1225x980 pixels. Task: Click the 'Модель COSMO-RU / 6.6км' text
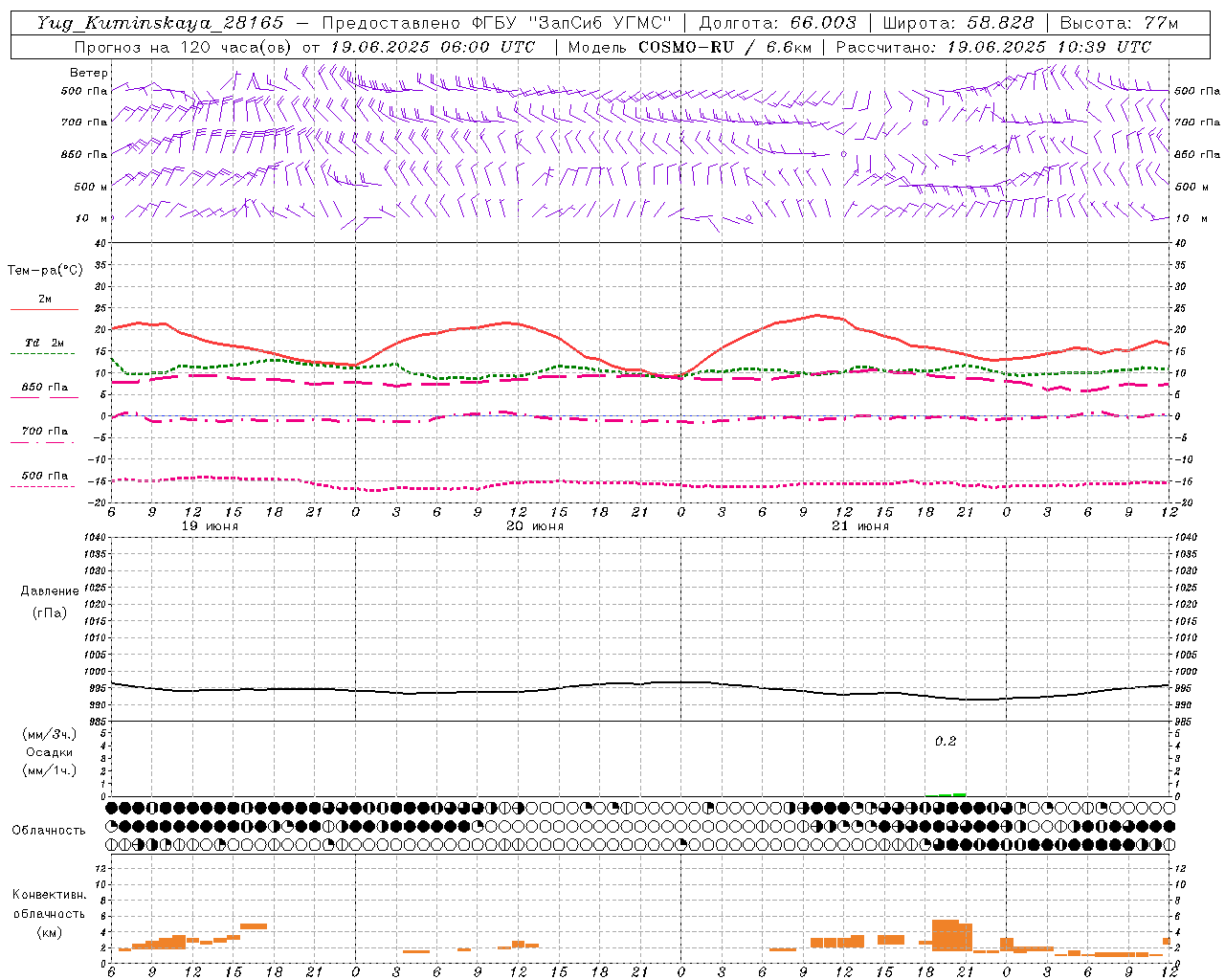click(x=690, y=47)
